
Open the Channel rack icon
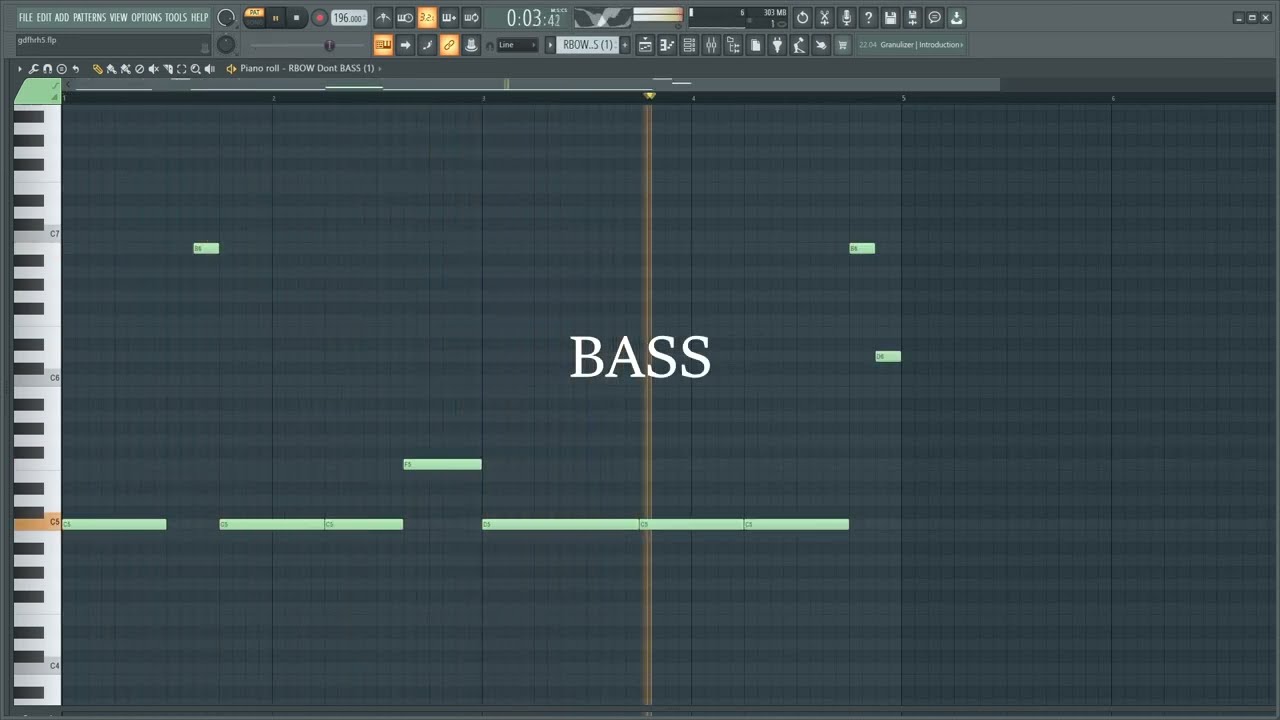[689, 45]
